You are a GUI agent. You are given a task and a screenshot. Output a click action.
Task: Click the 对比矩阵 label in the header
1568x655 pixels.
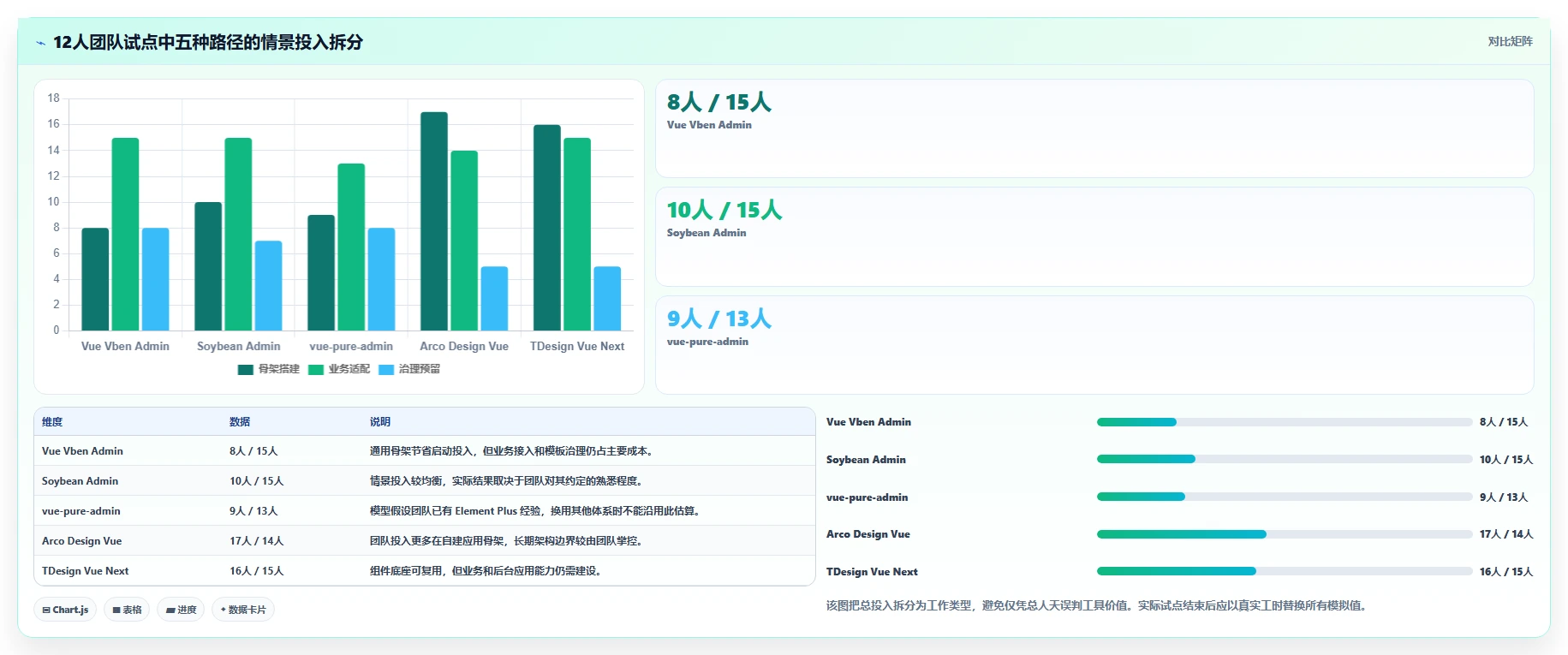pos(1510,41)
